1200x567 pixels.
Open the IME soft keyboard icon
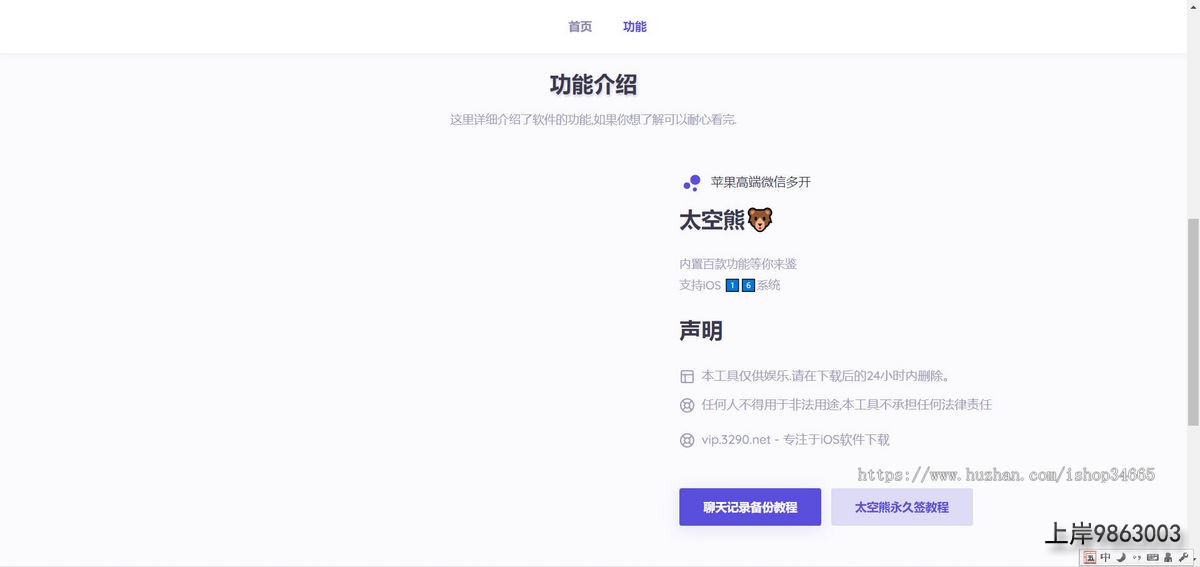tap(1152, 557)
